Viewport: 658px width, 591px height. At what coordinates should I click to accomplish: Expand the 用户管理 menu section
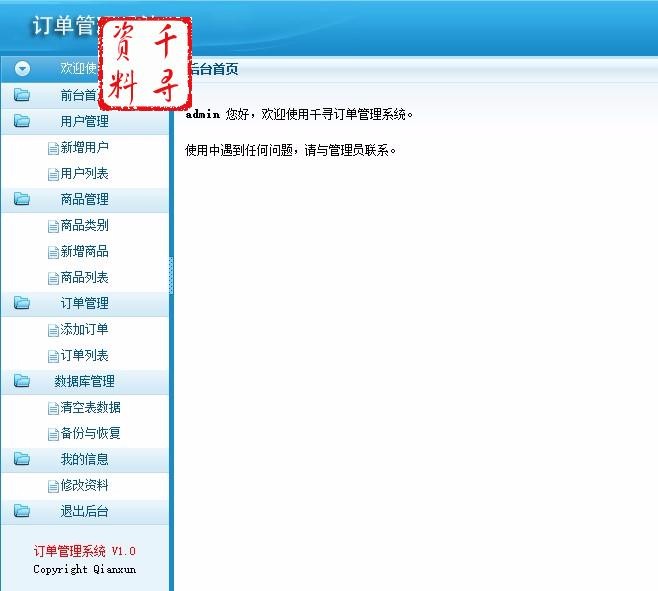tap(84, 121)
